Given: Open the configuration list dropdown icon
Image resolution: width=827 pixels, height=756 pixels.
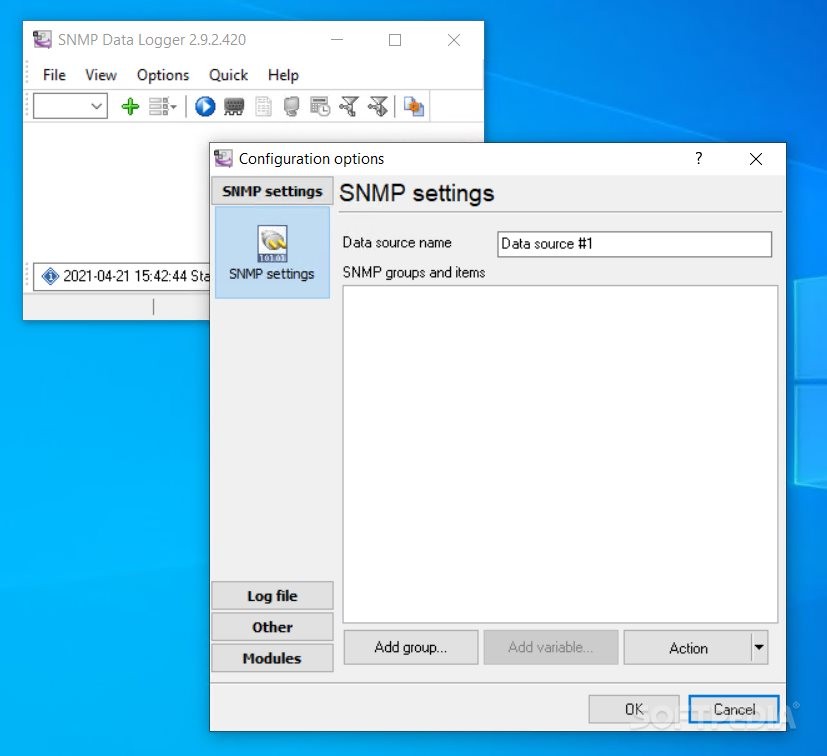Looking at the screenshot, I should [x=162, y=107].
